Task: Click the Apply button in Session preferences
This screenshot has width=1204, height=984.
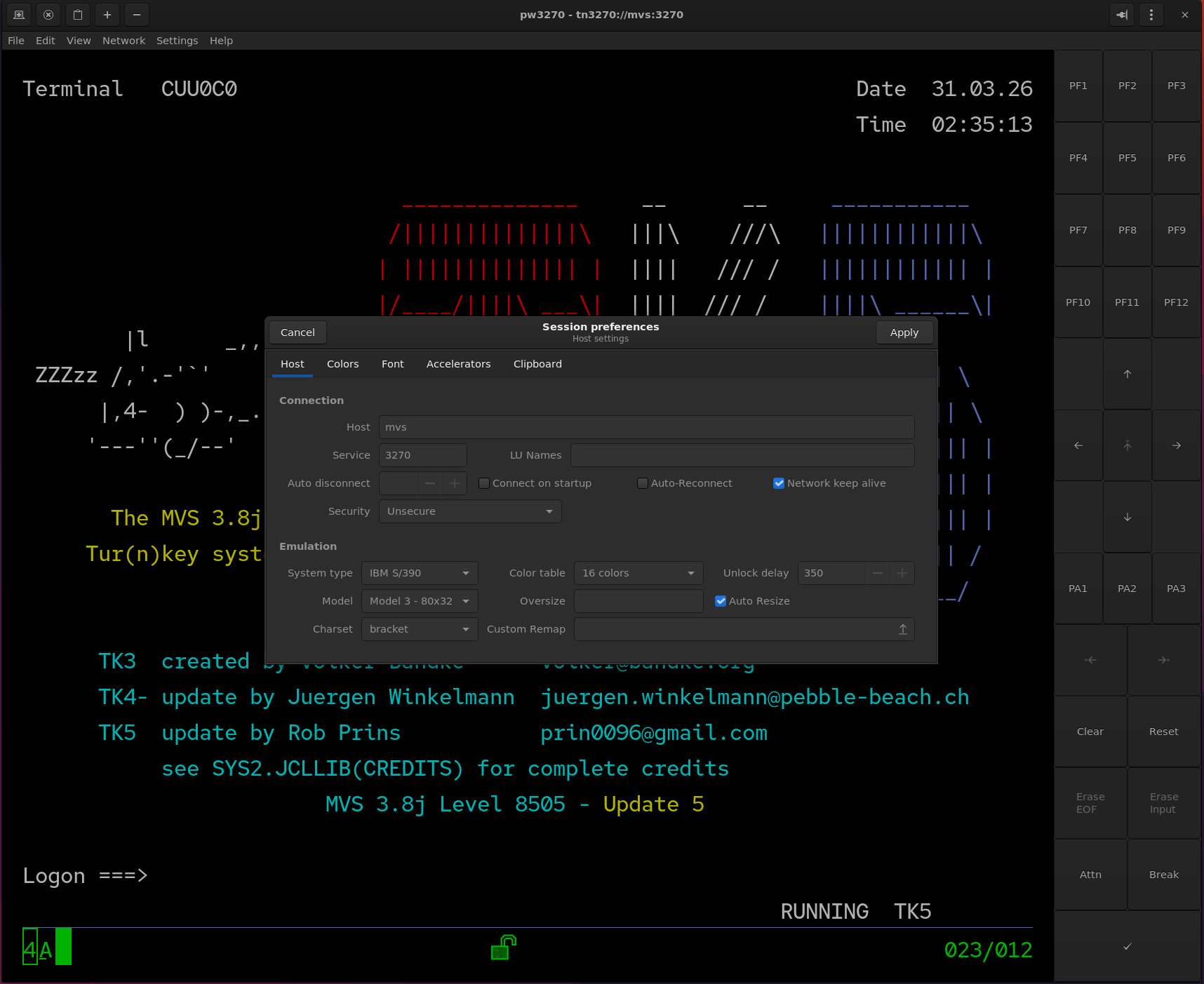Action: point(904,332)
